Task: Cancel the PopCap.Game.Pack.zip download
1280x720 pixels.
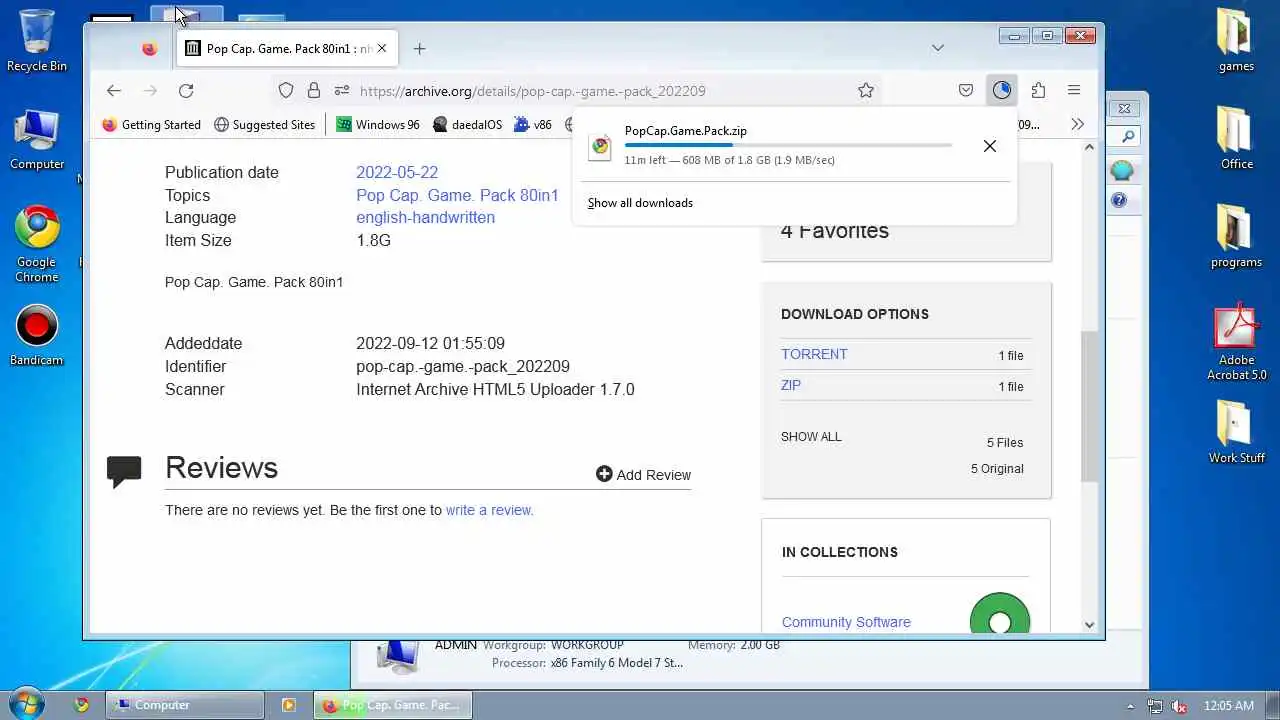Action: (990, 146)
